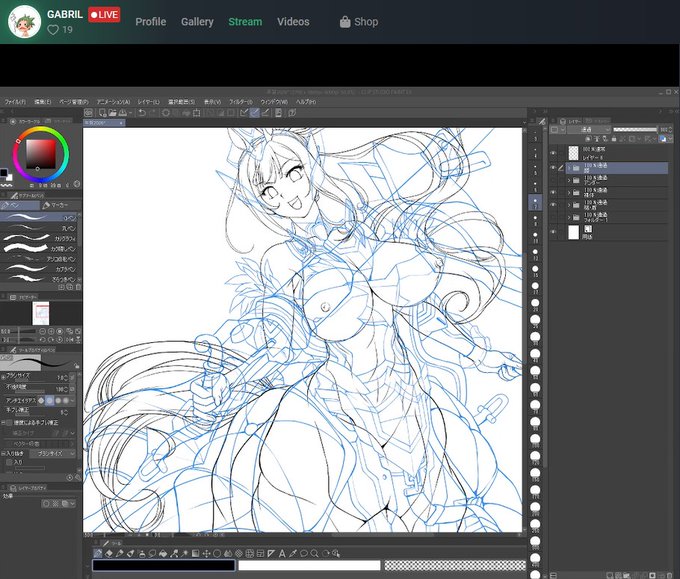The width and height of the screenshot is (680, 579).
Task: Open the 入り抜き ブラシサイズ dropdown
Action: click(x=54, y=454)
